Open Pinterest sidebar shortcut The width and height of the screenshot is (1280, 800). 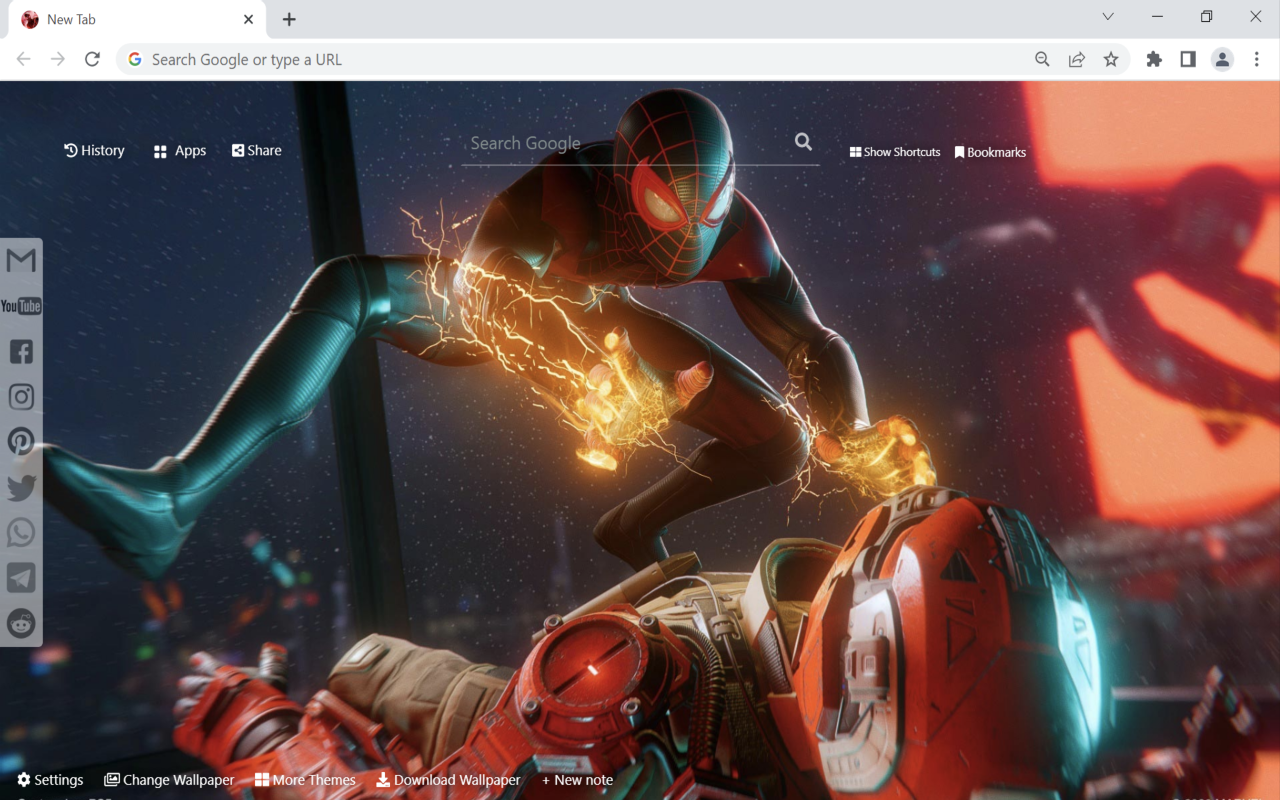point(21,442)
